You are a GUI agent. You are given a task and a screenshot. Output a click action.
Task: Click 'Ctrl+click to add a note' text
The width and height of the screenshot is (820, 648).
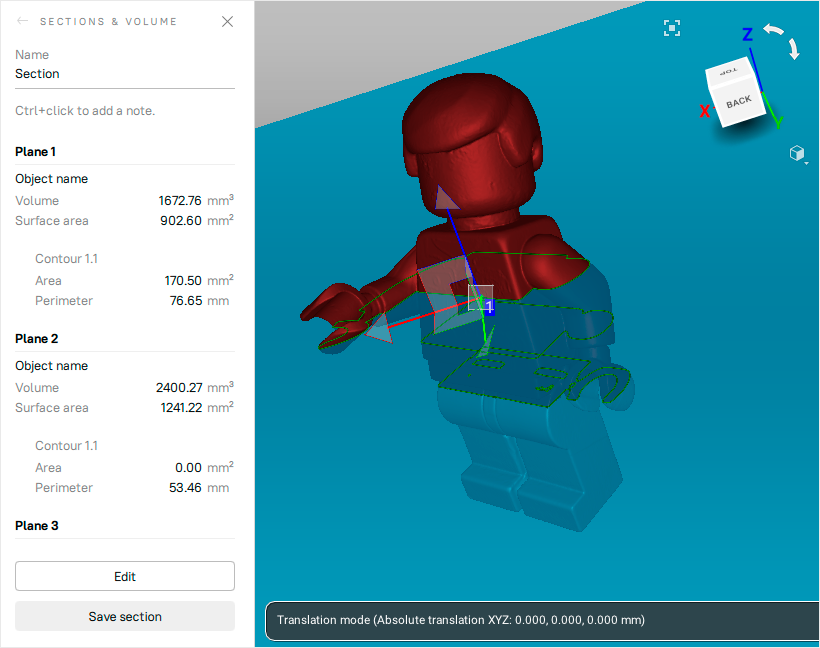point(85,111)
